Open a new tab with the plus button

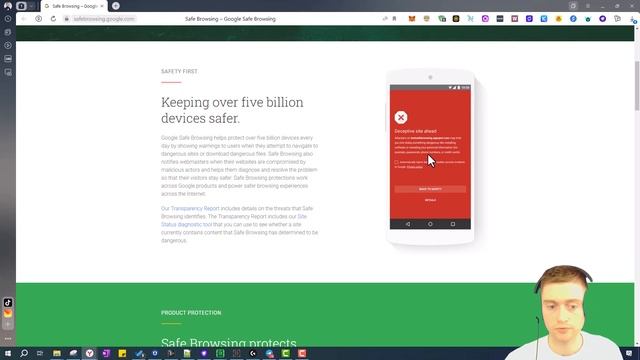[116, 6]
